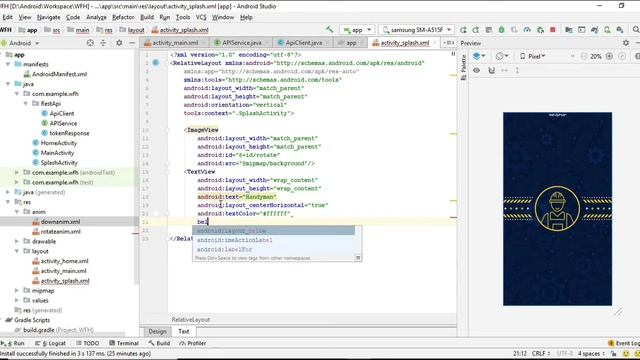Show the hidden editor tabs list
Viewport: 640px width, 360px height.
click(x=448, y=43)
